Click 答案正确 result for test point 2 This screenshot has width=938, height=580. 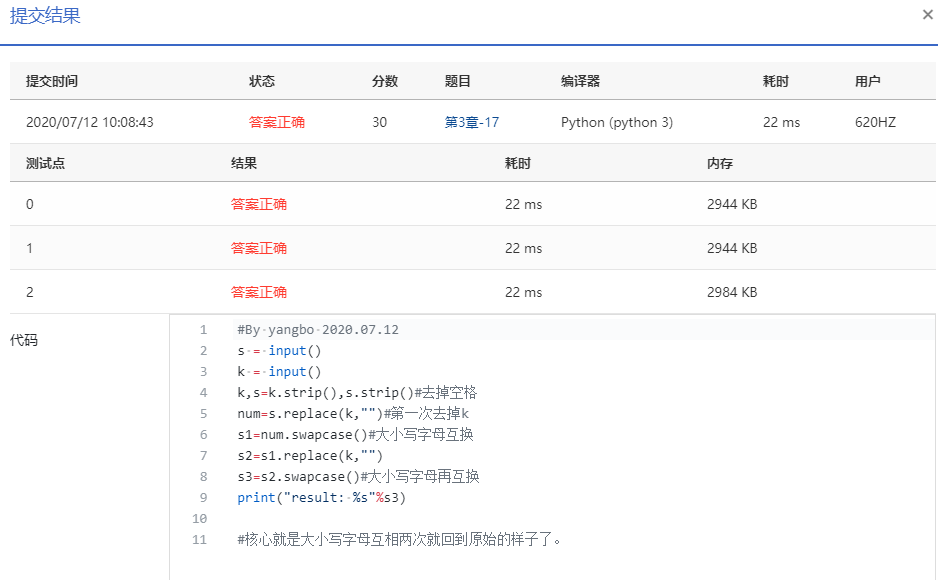[x=259, y=292]
